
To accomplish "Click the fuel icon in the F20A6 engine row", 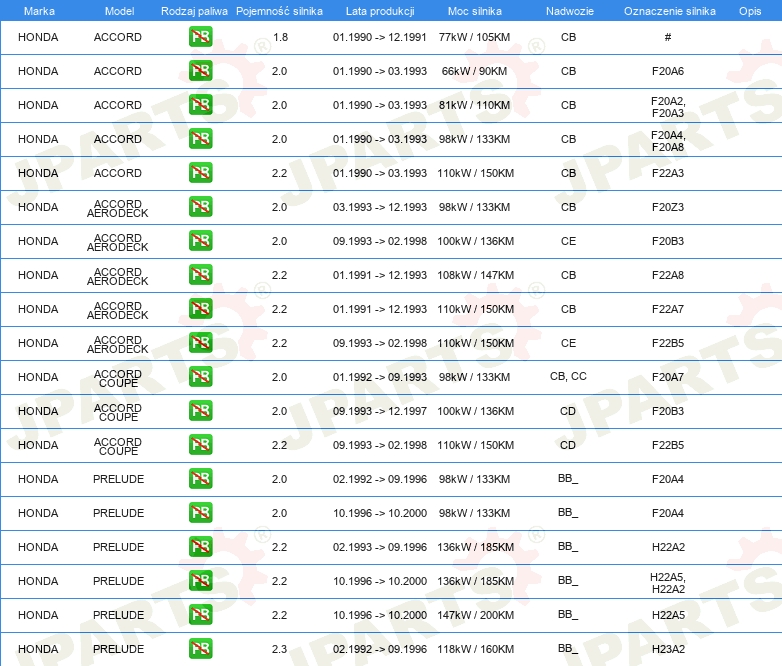I will [x=200, y=71].
